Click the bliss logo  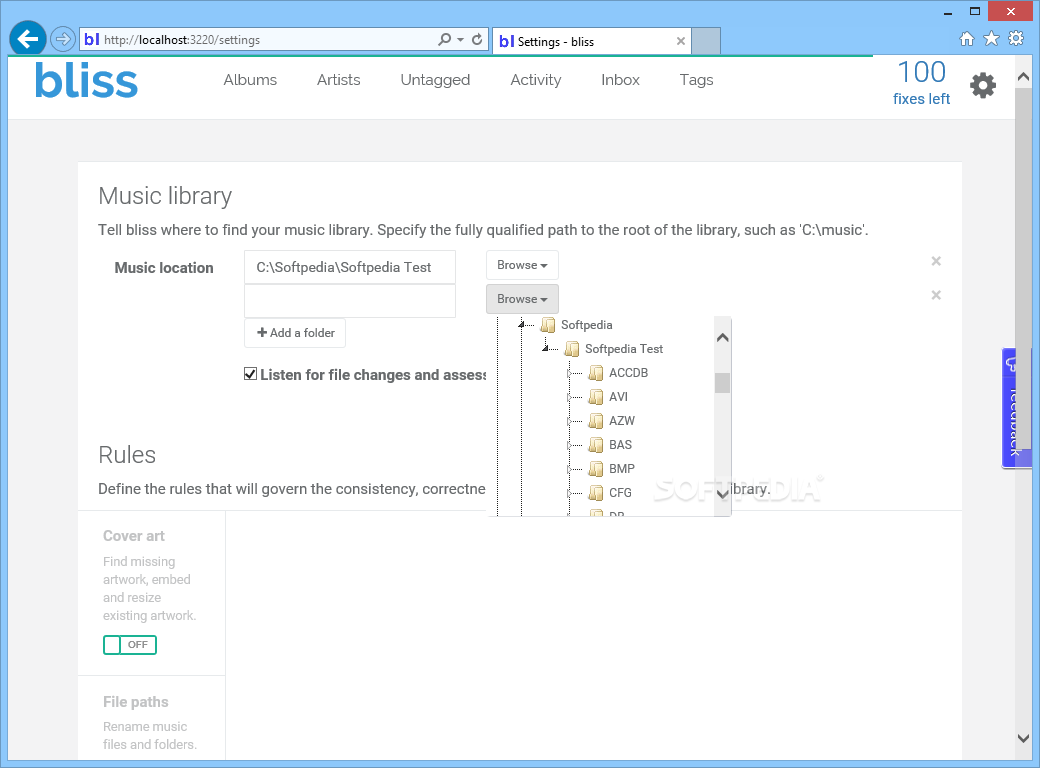coord(86,81)
